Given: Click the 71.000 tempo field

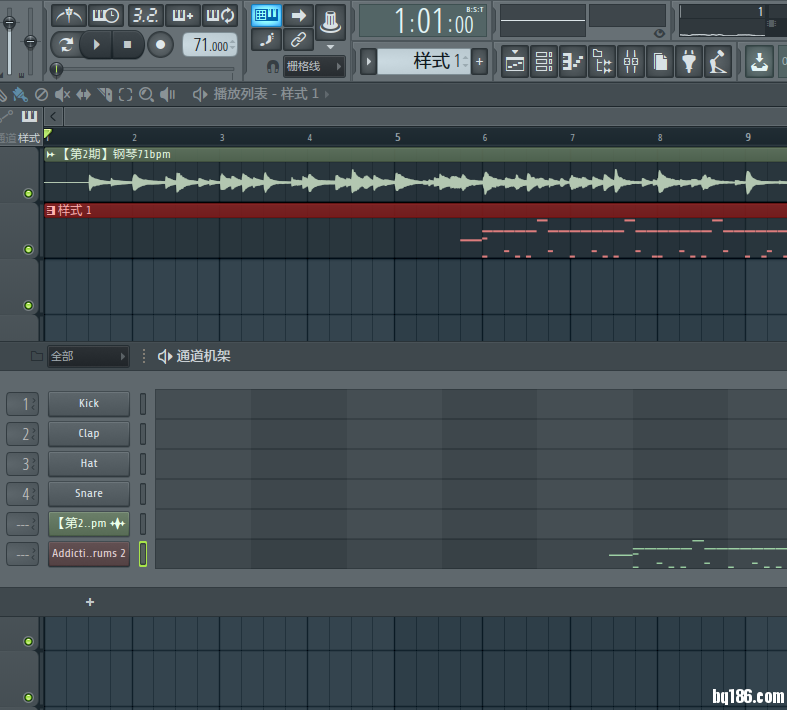Looking at the screenshot, I should pyautogui.click(x=210, y=45).
